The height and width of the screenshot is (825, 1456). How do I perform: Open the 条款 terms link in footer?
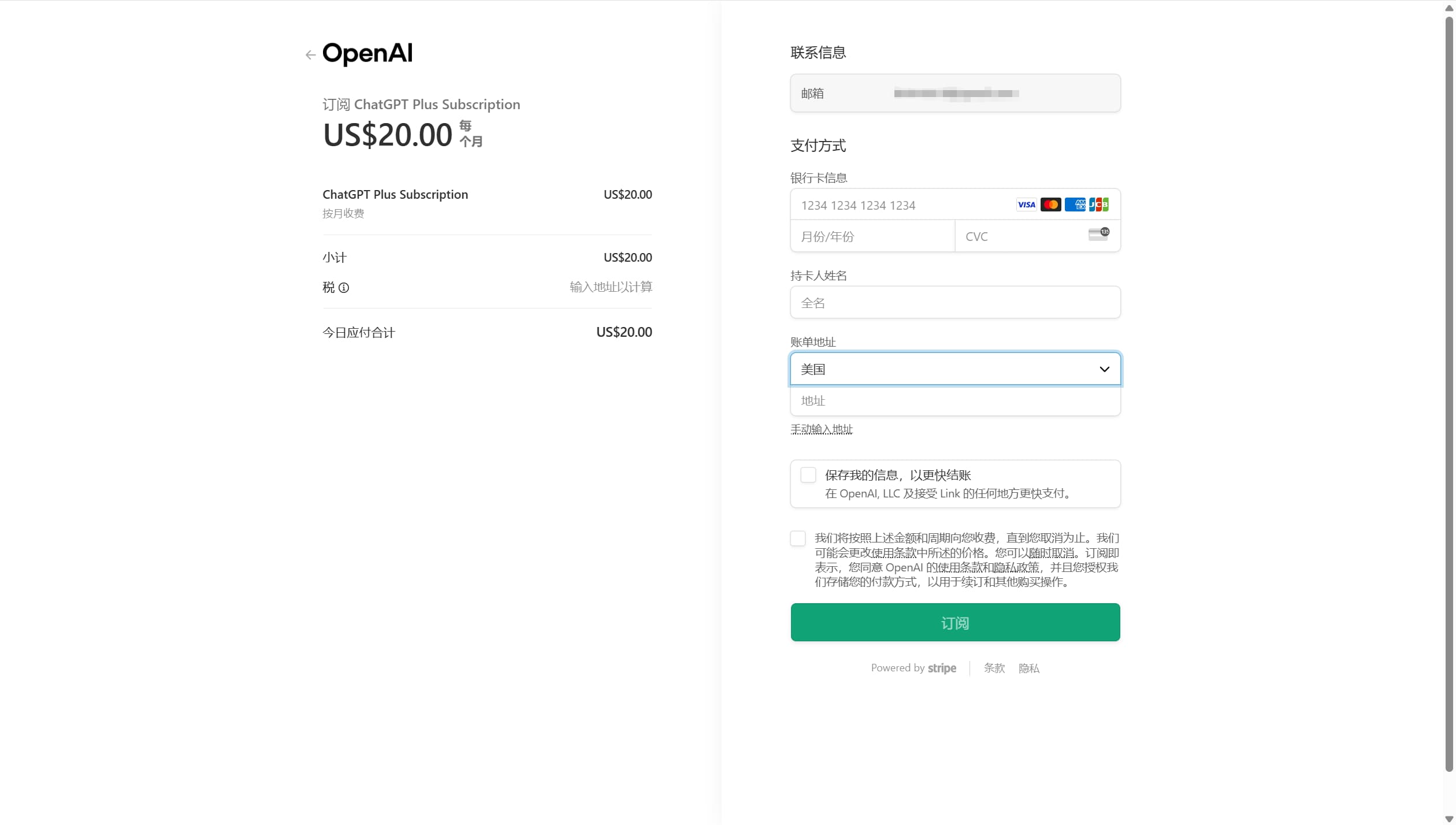pyautogui.click(x=994, y=668)
